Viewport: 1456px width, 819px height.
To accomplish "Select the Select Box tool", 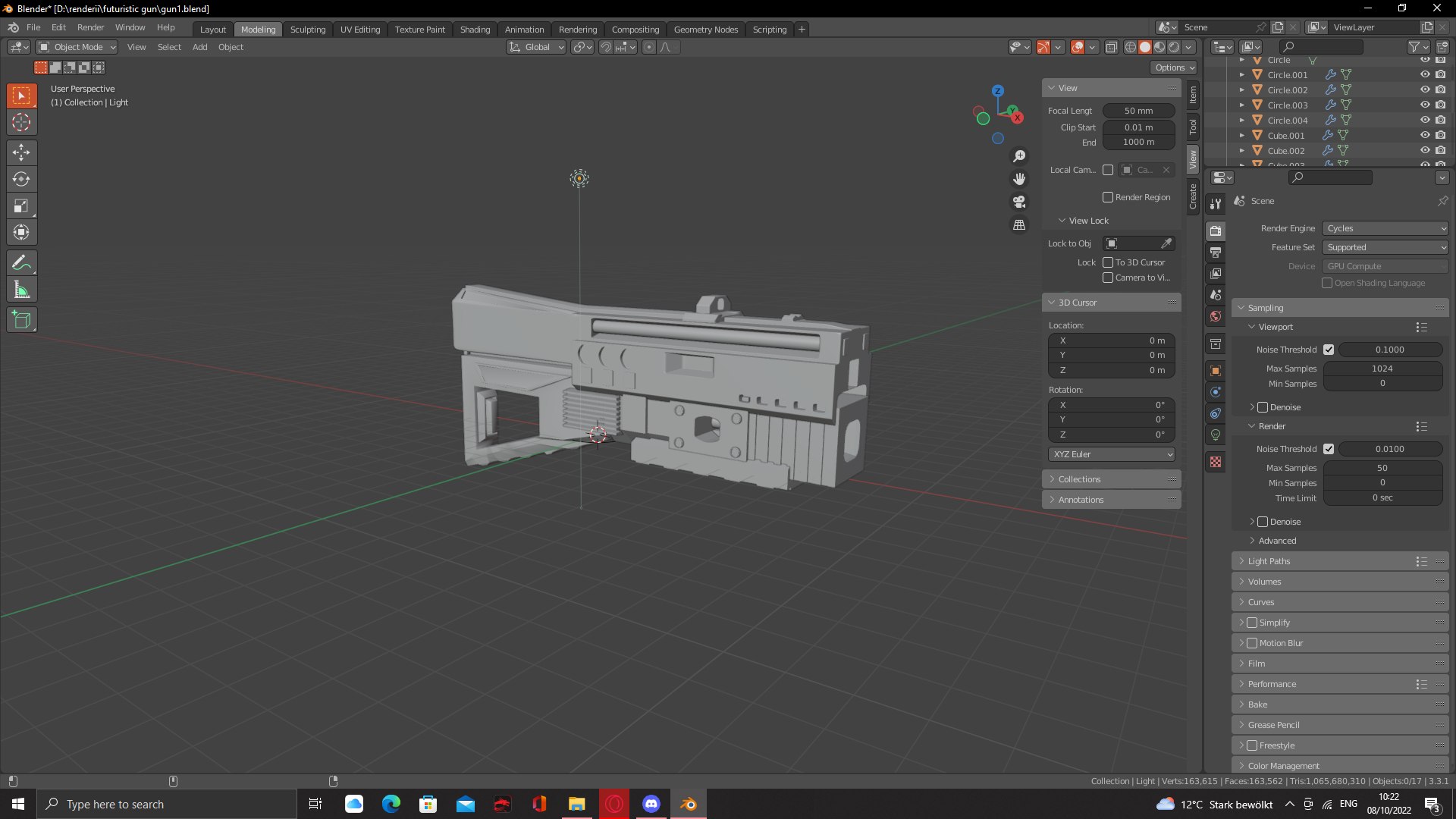I will point(21,96).
